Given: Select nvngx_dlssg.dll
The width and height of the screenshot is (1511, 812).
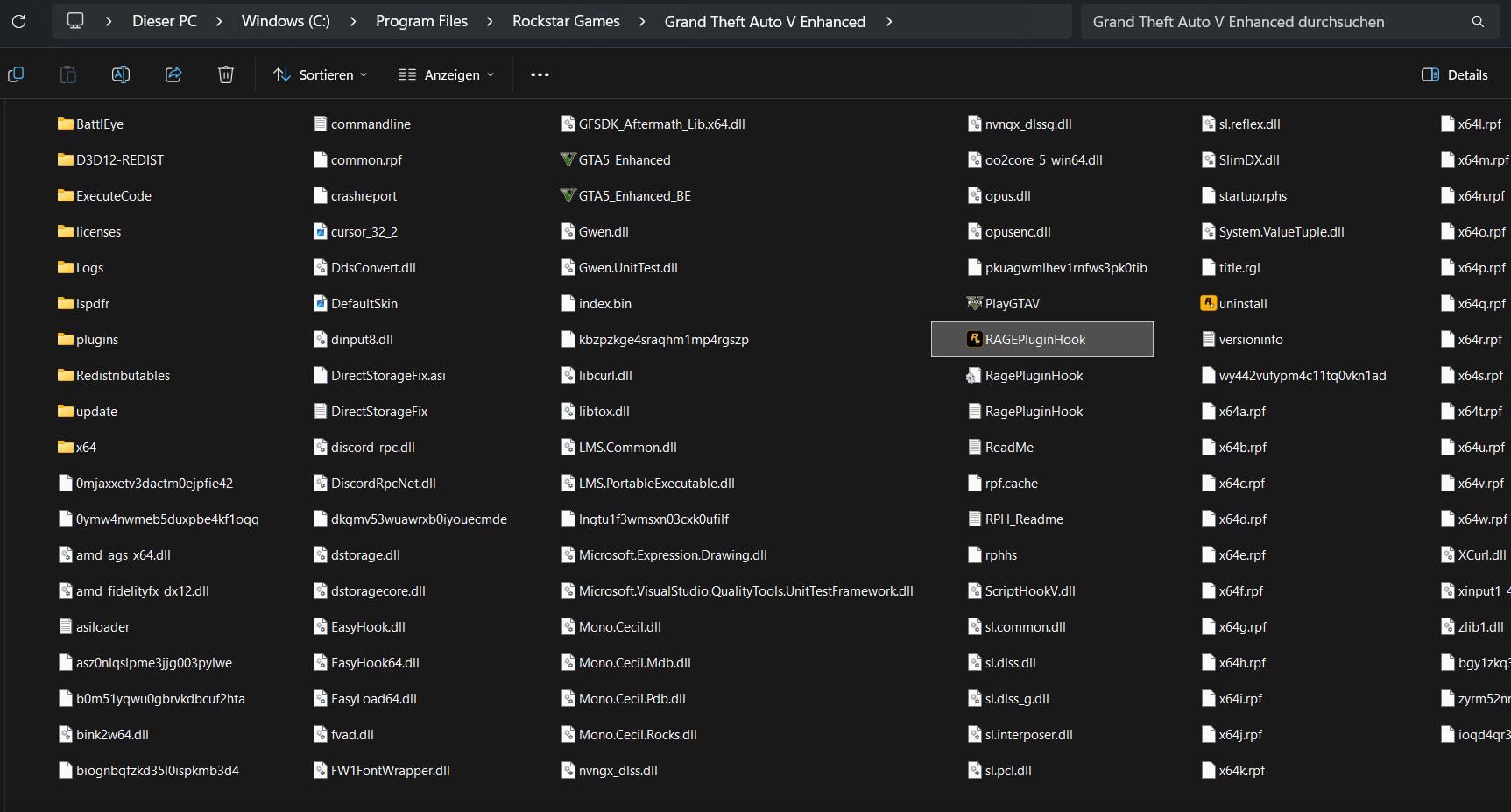Looking at the screenshot, I should pos(1019,124).
